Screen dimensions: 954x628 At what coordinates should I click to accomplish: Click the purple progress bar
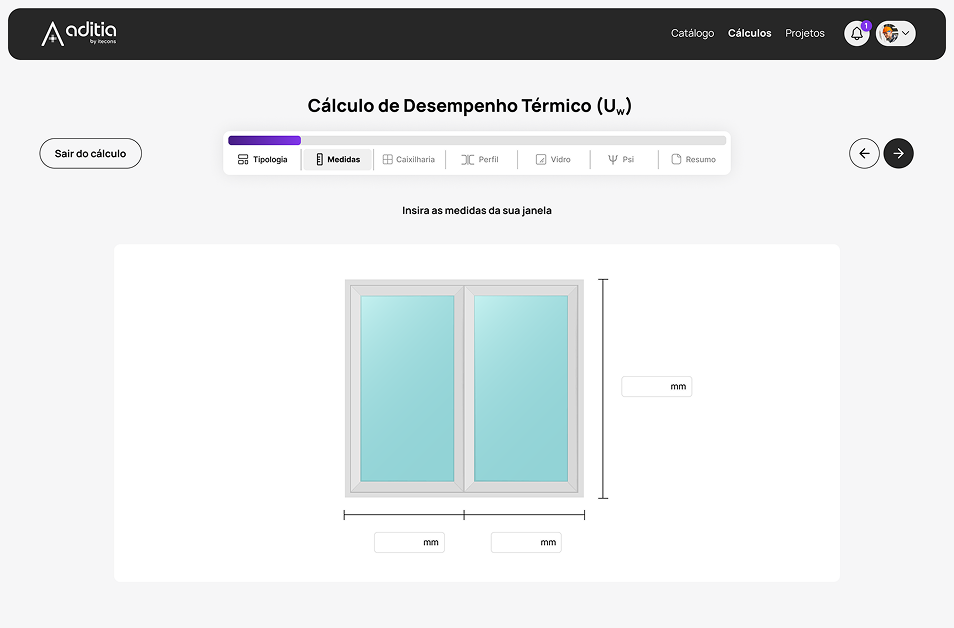pyautogui.click(x=265, y=141)
